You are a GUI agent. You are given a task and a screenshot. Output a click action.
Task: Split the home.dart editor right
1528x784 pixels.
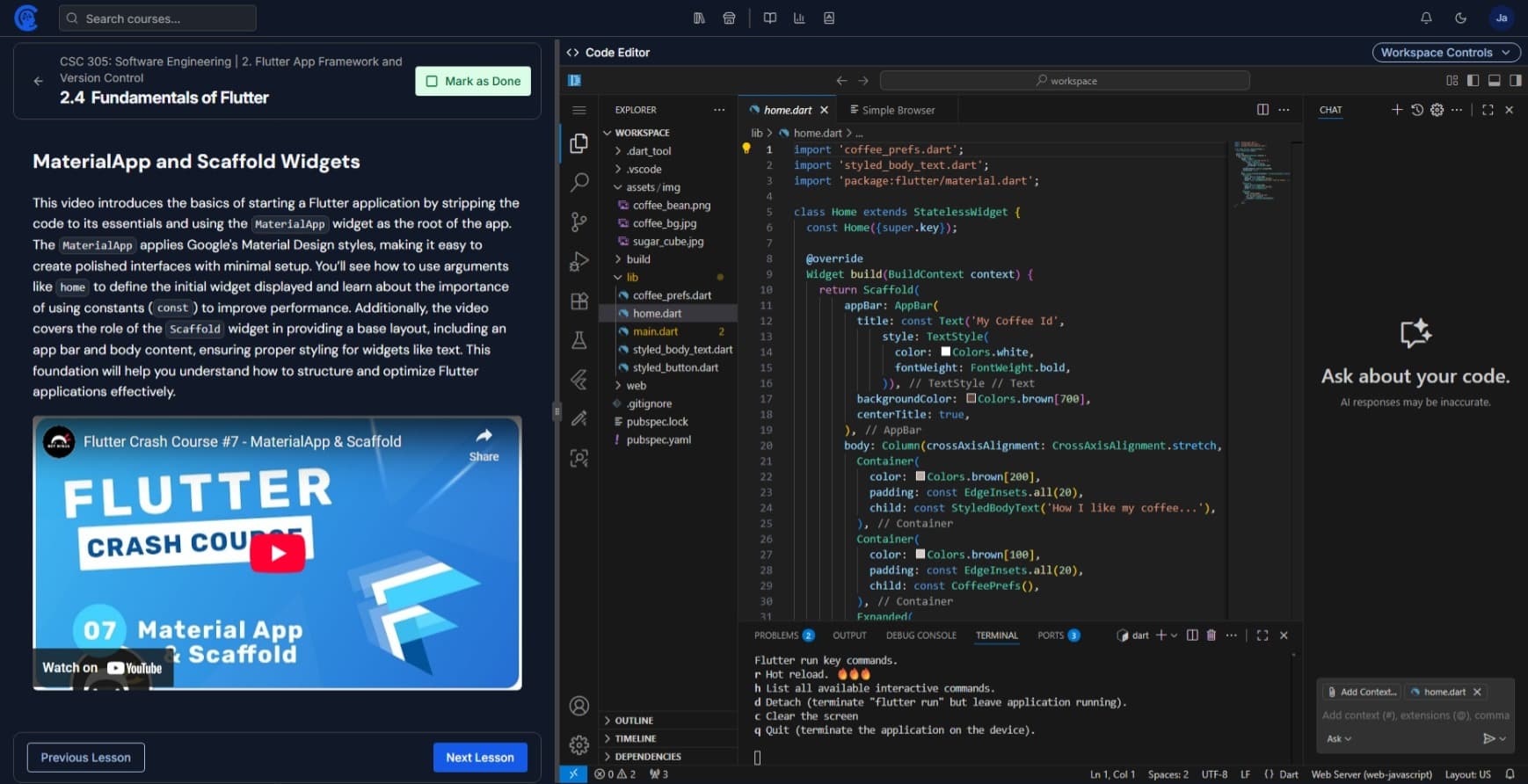pyautogui.click(x=1262, y=110)
